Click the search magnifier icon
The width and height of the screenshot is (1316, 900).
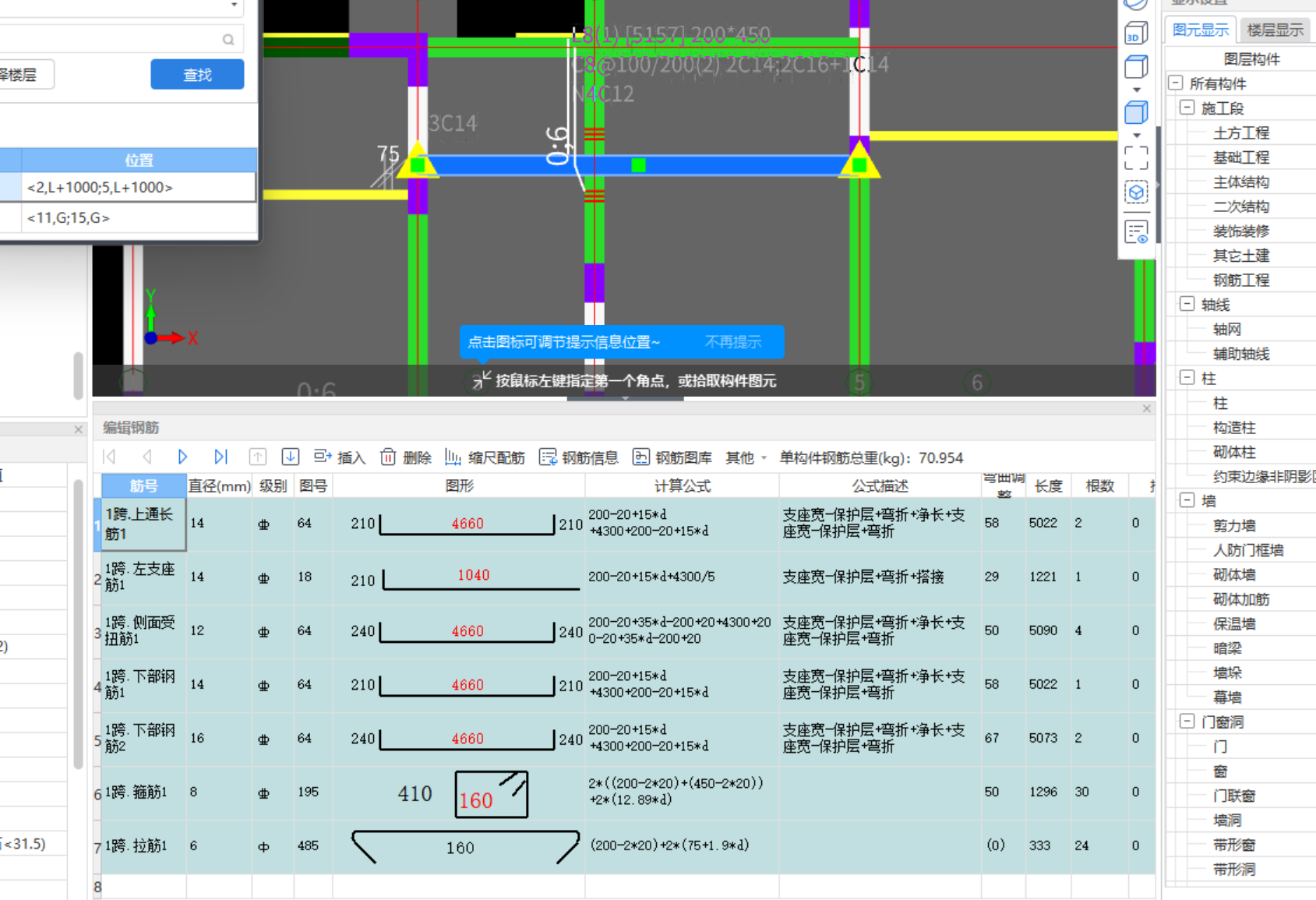[228, 39]
